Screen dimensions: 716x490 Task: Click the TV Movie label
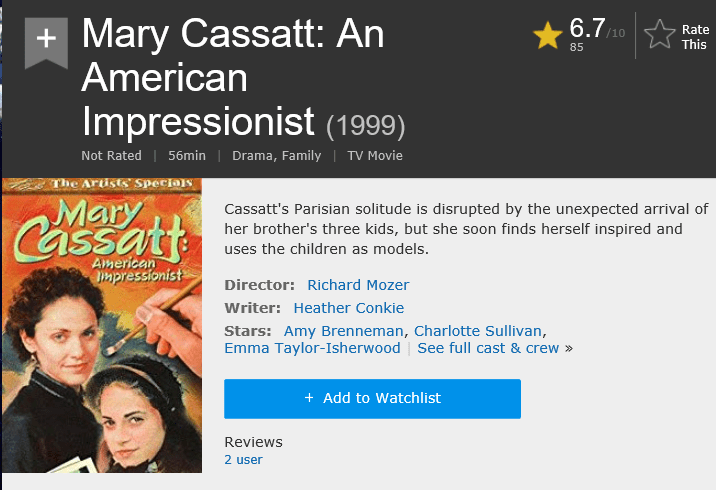tap(375, 155)
